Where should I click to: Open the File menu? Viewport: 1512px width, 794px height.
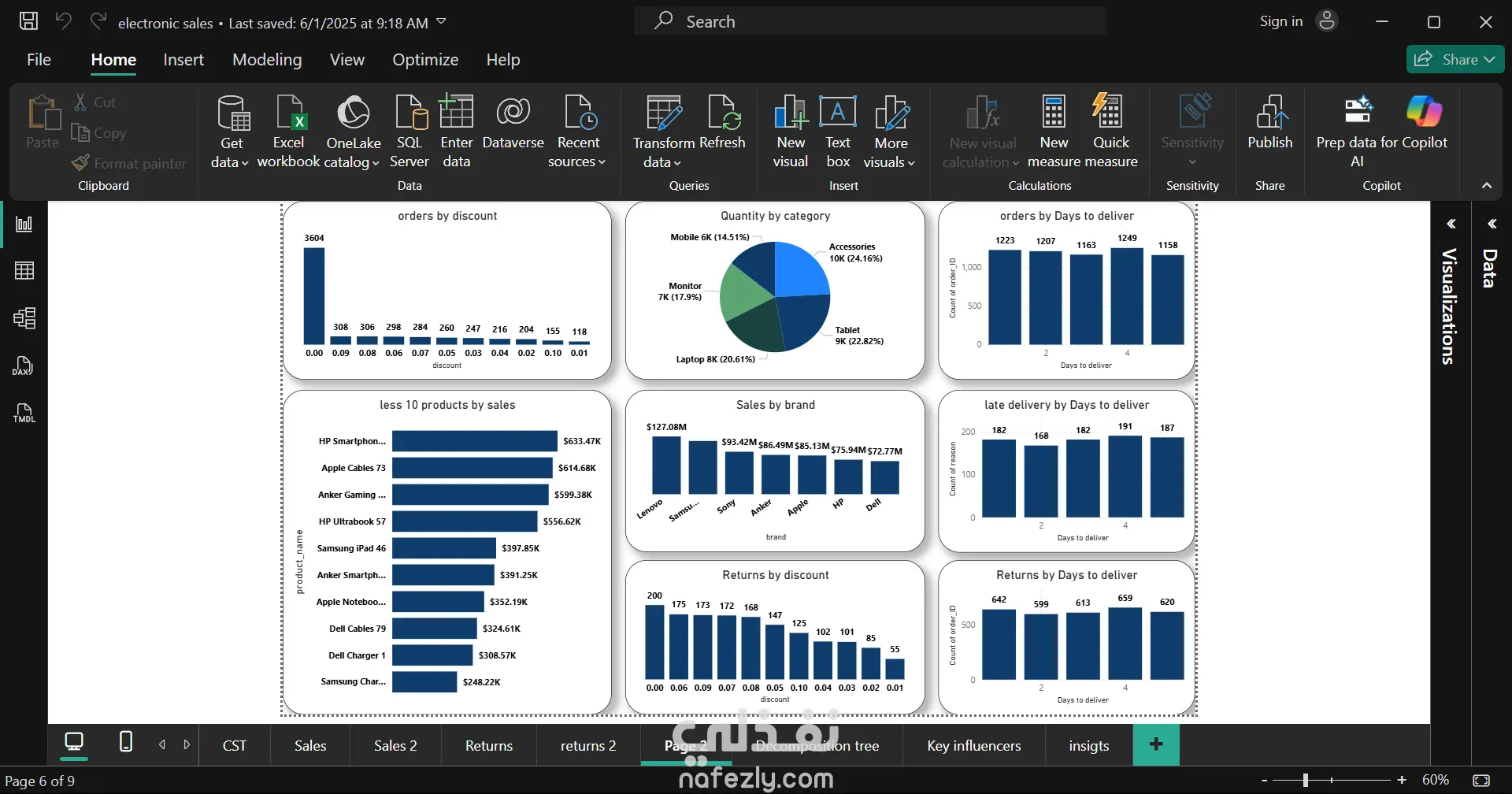[39, 60]
